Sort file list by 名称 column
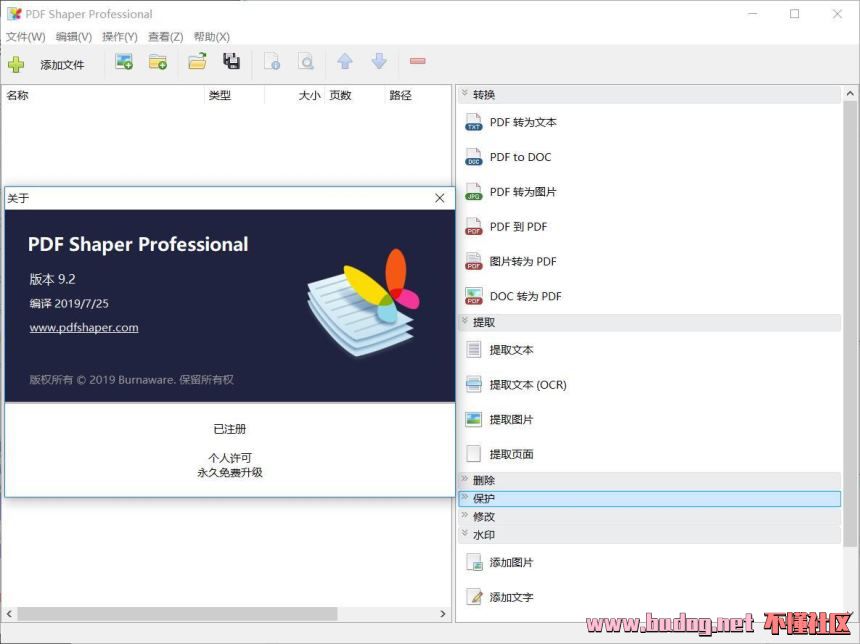The image size is (860, 644). click(x=103, y=95)
